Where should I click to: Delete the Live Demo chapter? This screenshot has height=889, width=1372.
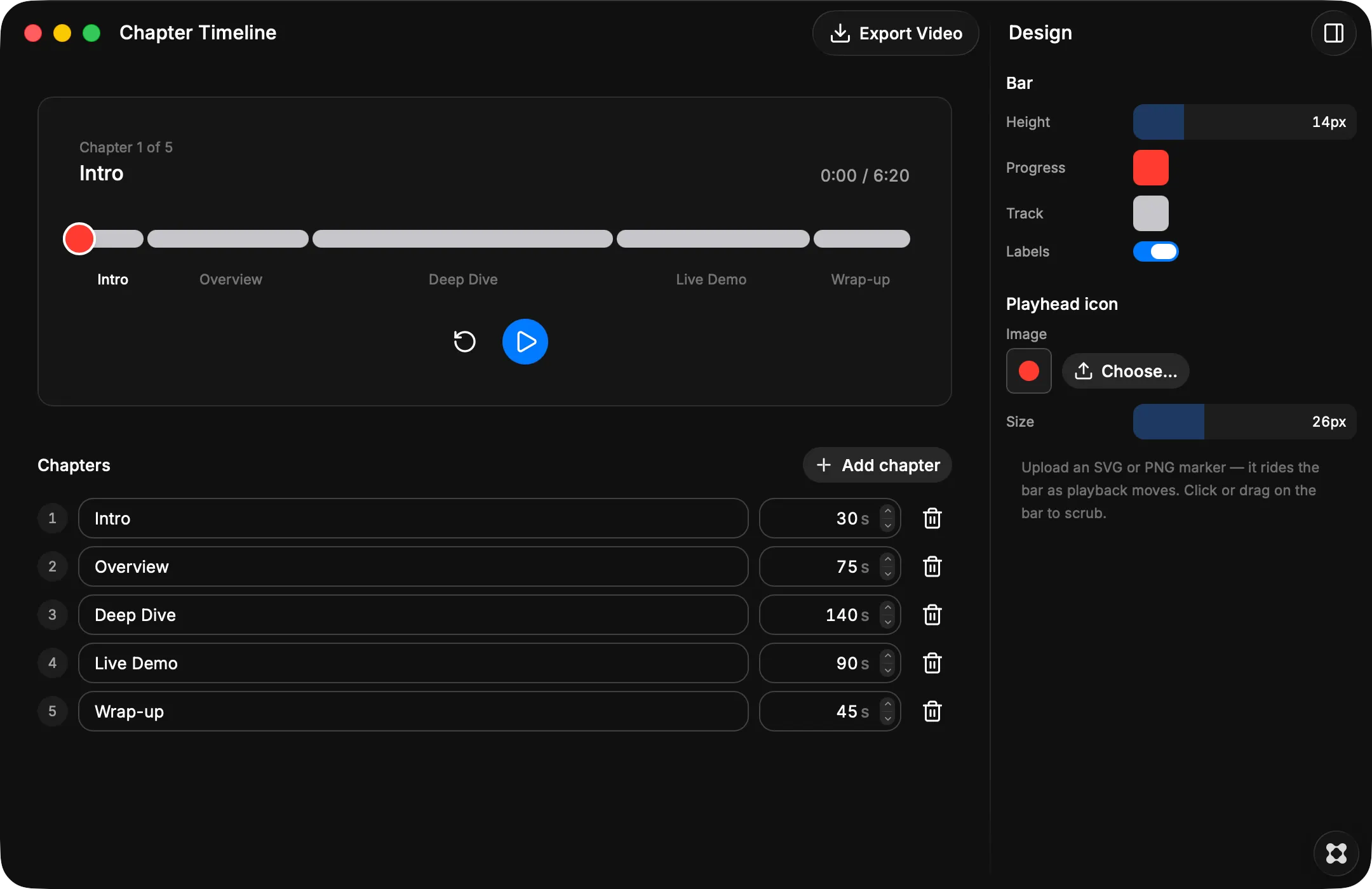[932, 663]
